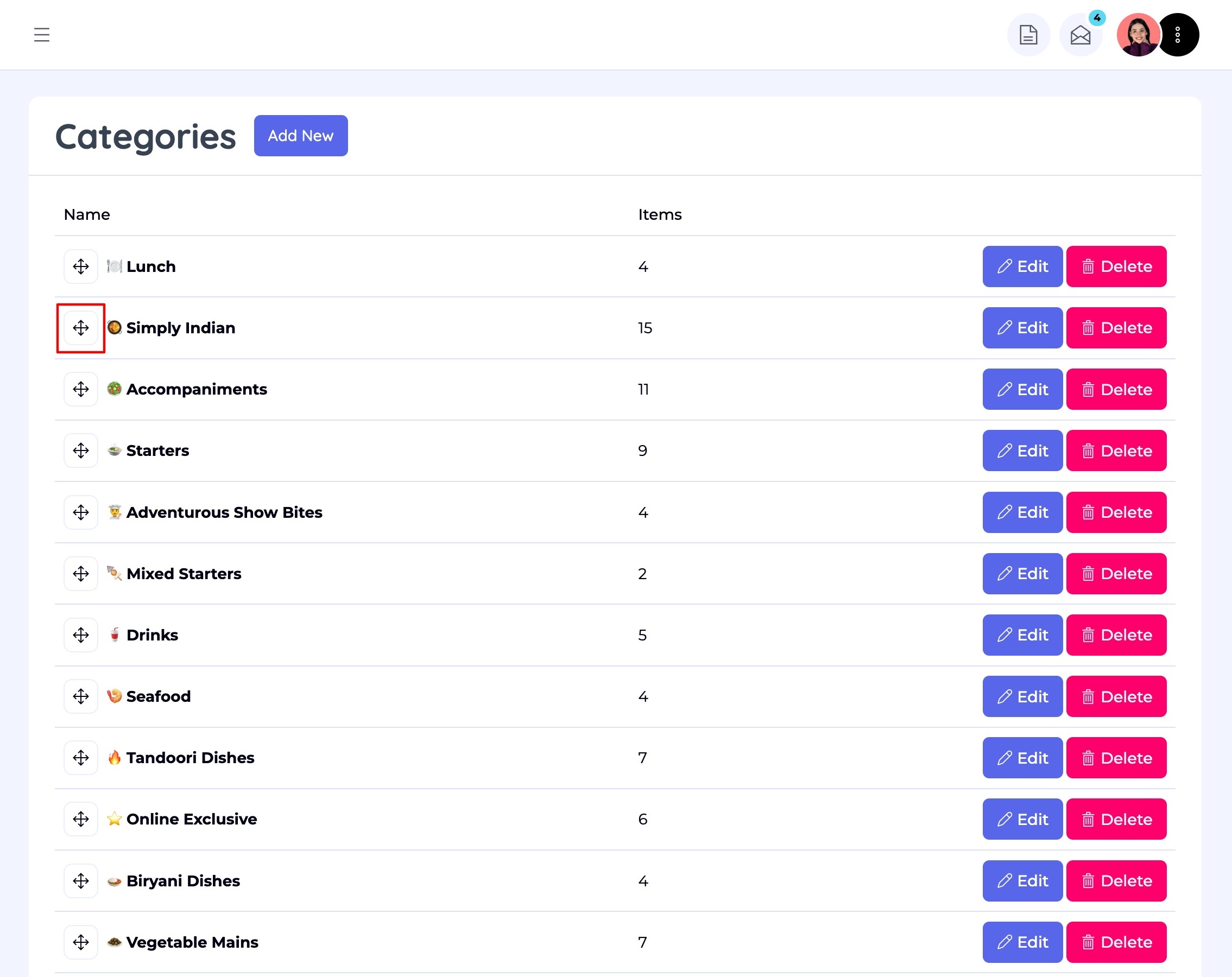Edit the Lunch category

(x=1022, y=267)
